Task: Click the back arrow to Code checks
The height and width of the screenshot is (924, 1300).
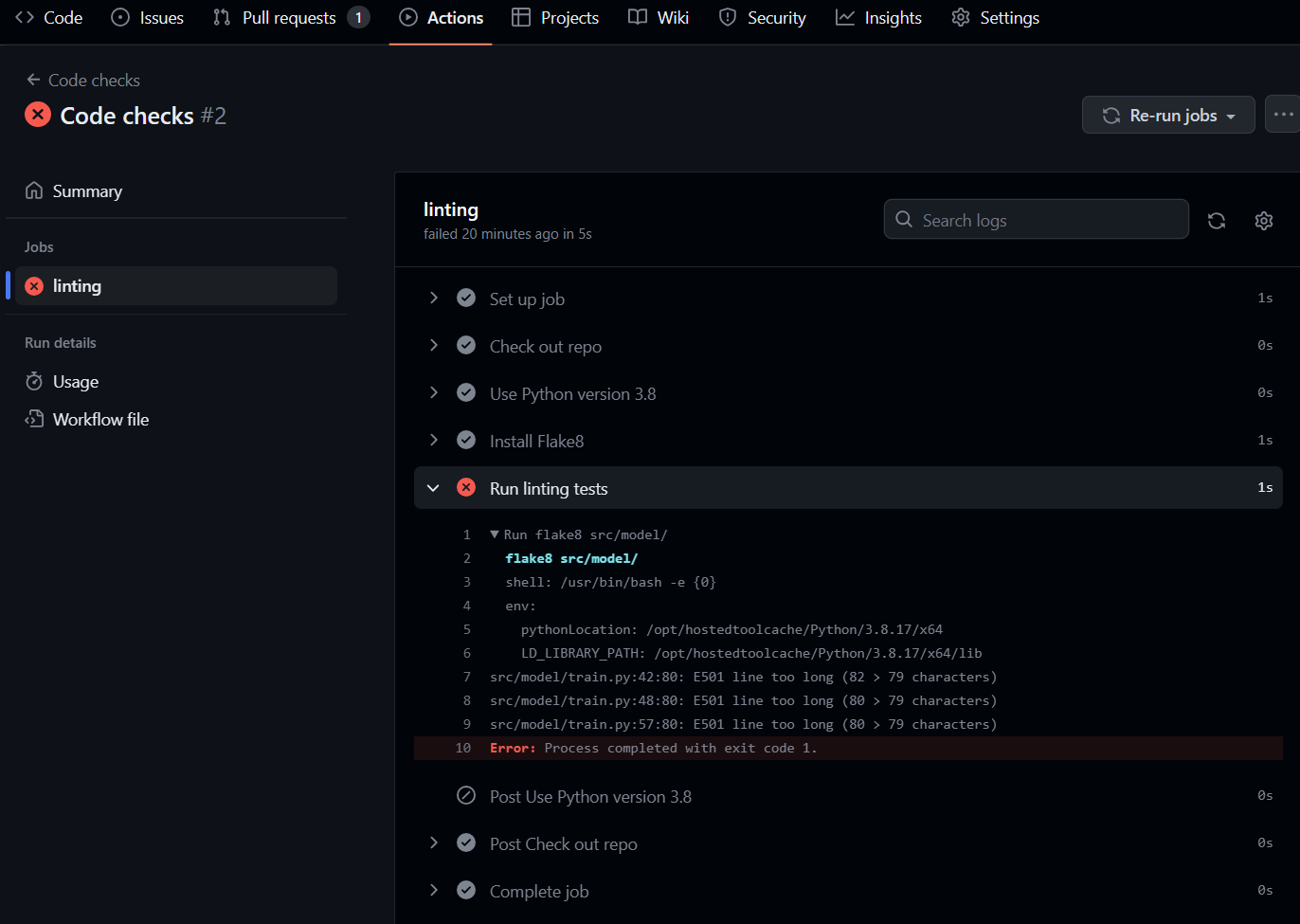Action: point(33,80)
